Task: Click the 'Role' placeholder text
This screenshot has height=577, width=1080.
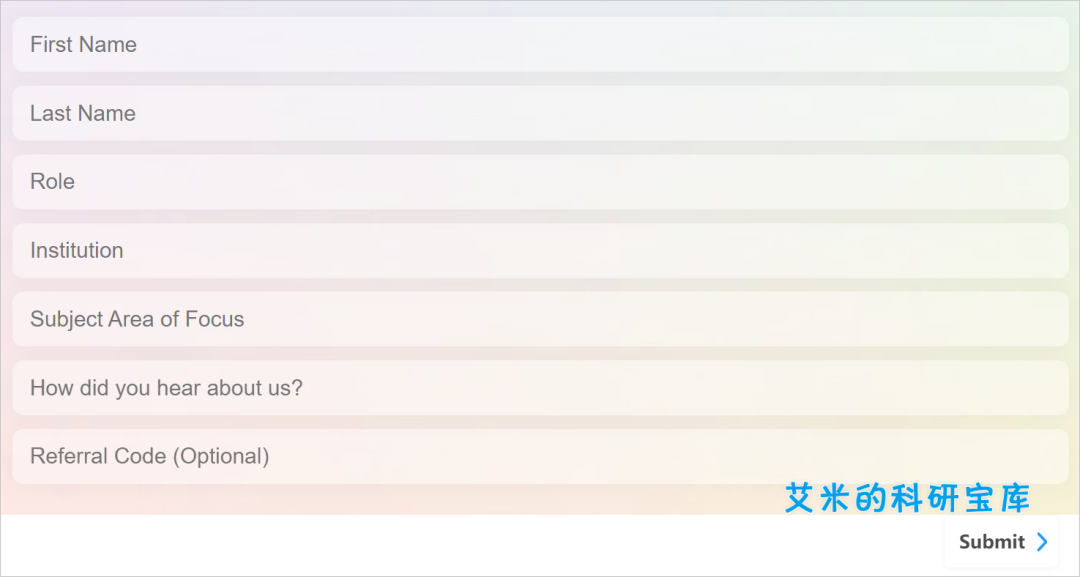Action: pos(52,182)
